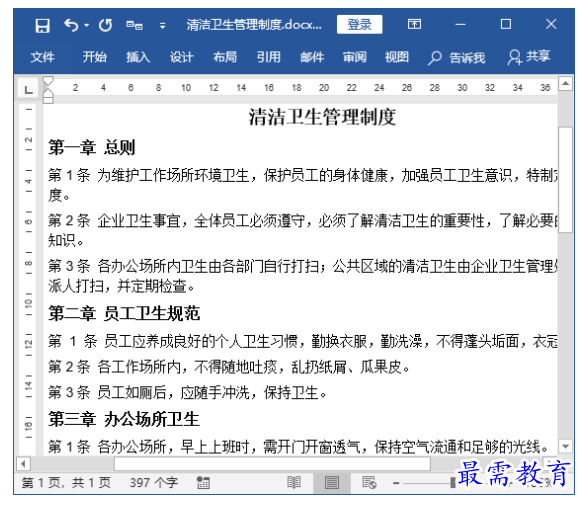Click the zoom slider handle
Screen dimensions: 579x505
coord(453,482)
